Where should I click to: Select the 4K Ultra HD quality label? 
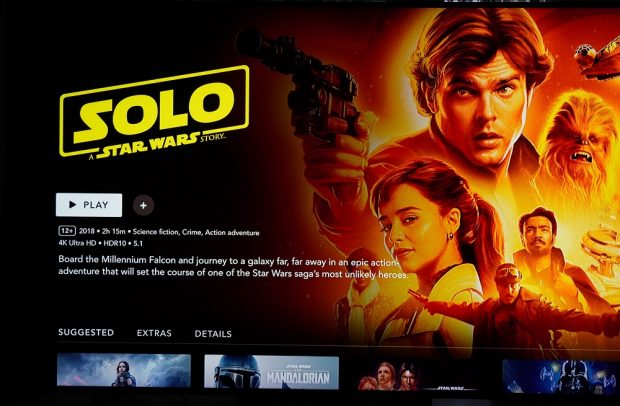tap(78, 243)
